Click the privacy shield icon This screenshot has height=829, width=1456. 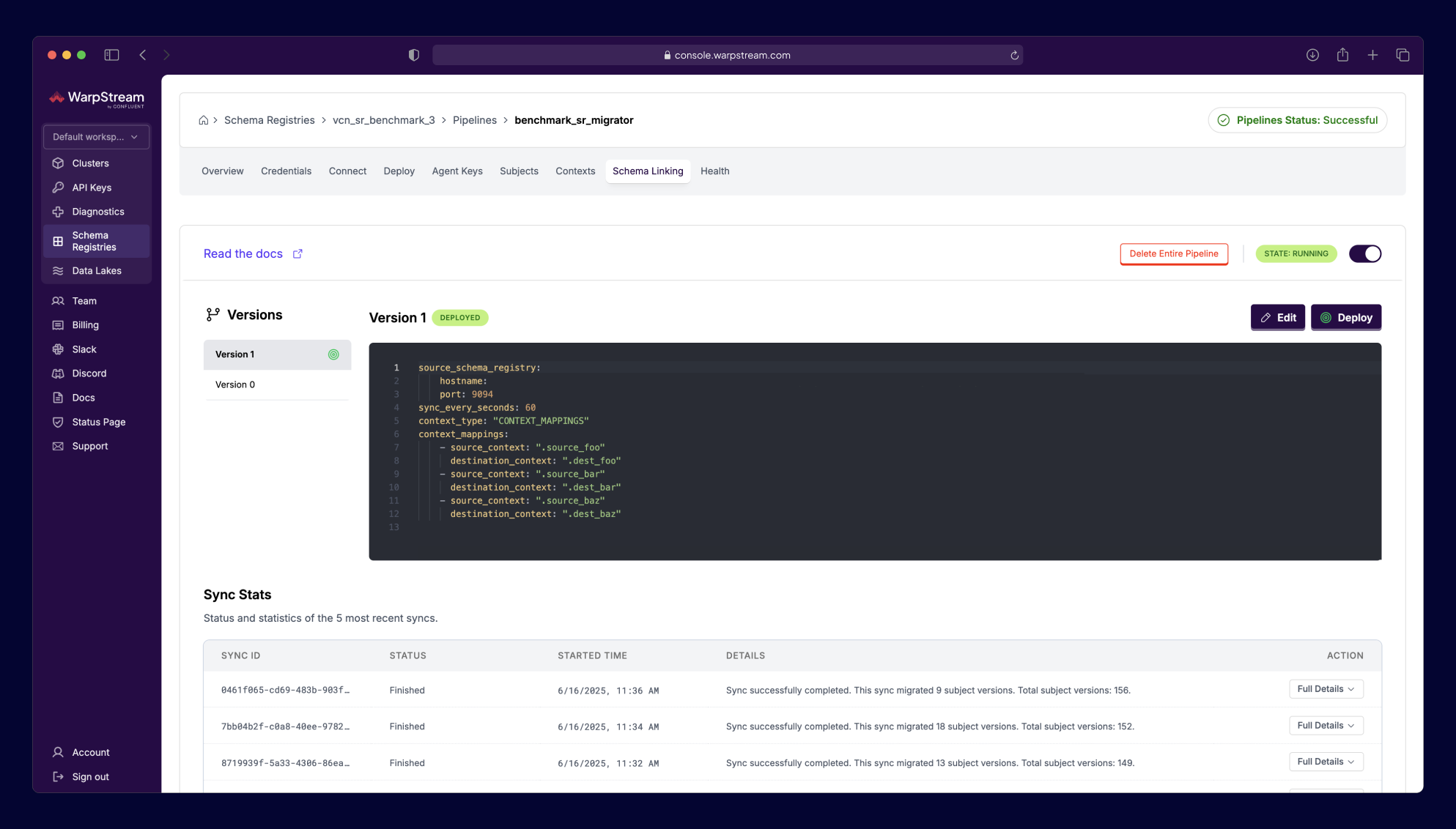click(414, 55)
